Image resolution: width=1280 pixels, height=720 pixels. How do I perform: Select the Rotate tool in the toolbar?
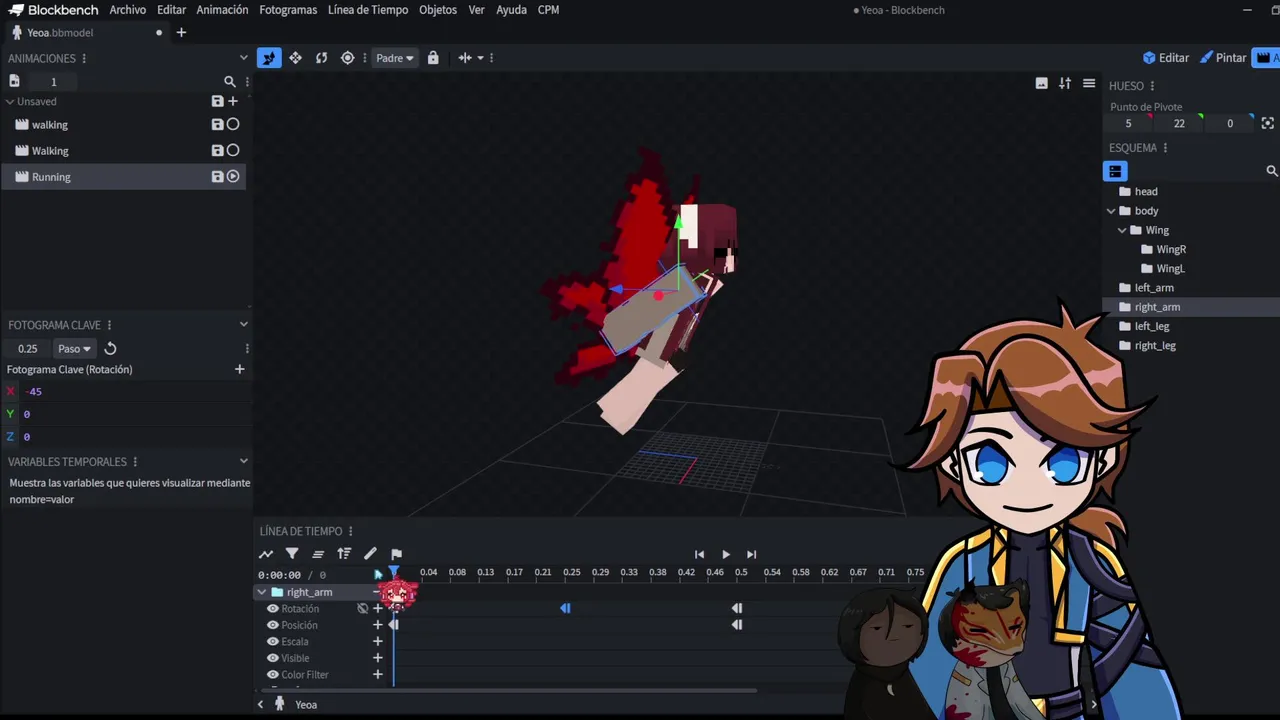(321, 58)
